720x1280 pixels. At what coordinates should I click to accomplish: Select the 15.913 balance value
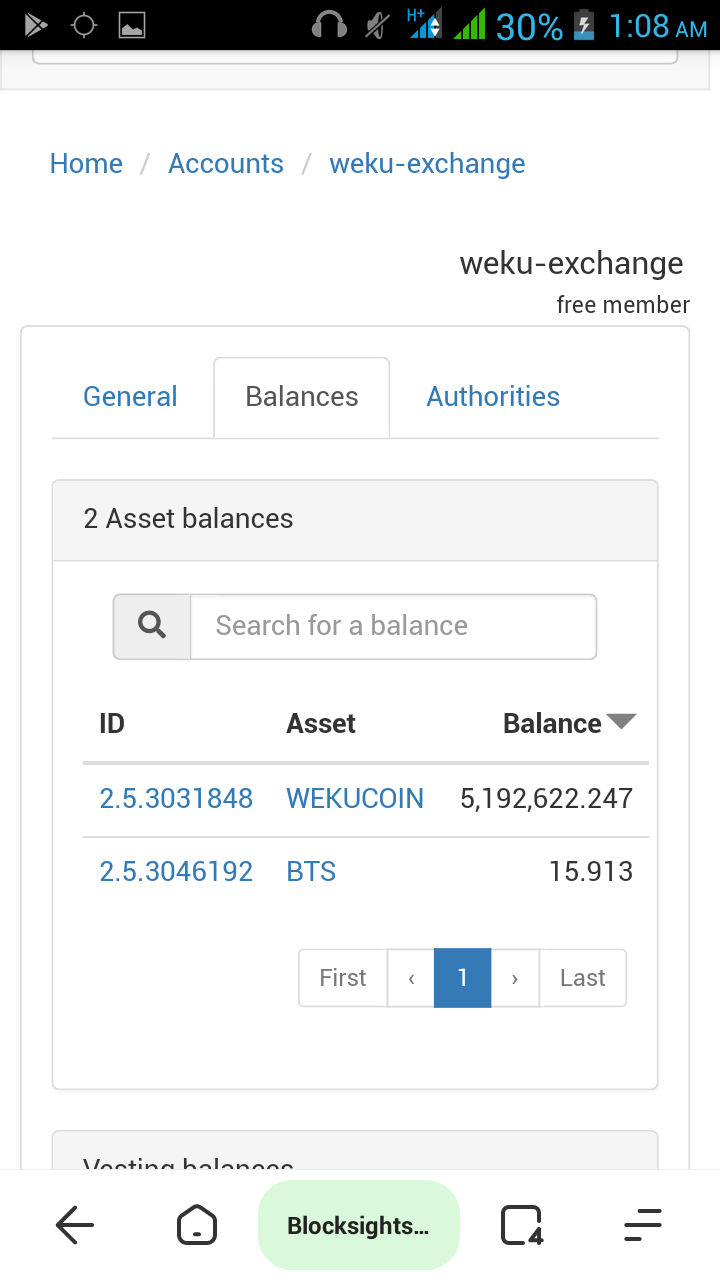point(591,872)
